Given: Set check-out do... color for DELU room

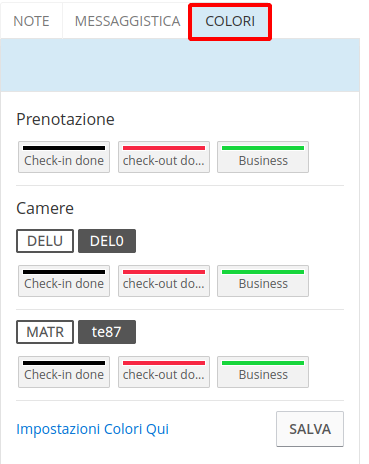Looking at the screenshot, I should click(x=164, y=281).
